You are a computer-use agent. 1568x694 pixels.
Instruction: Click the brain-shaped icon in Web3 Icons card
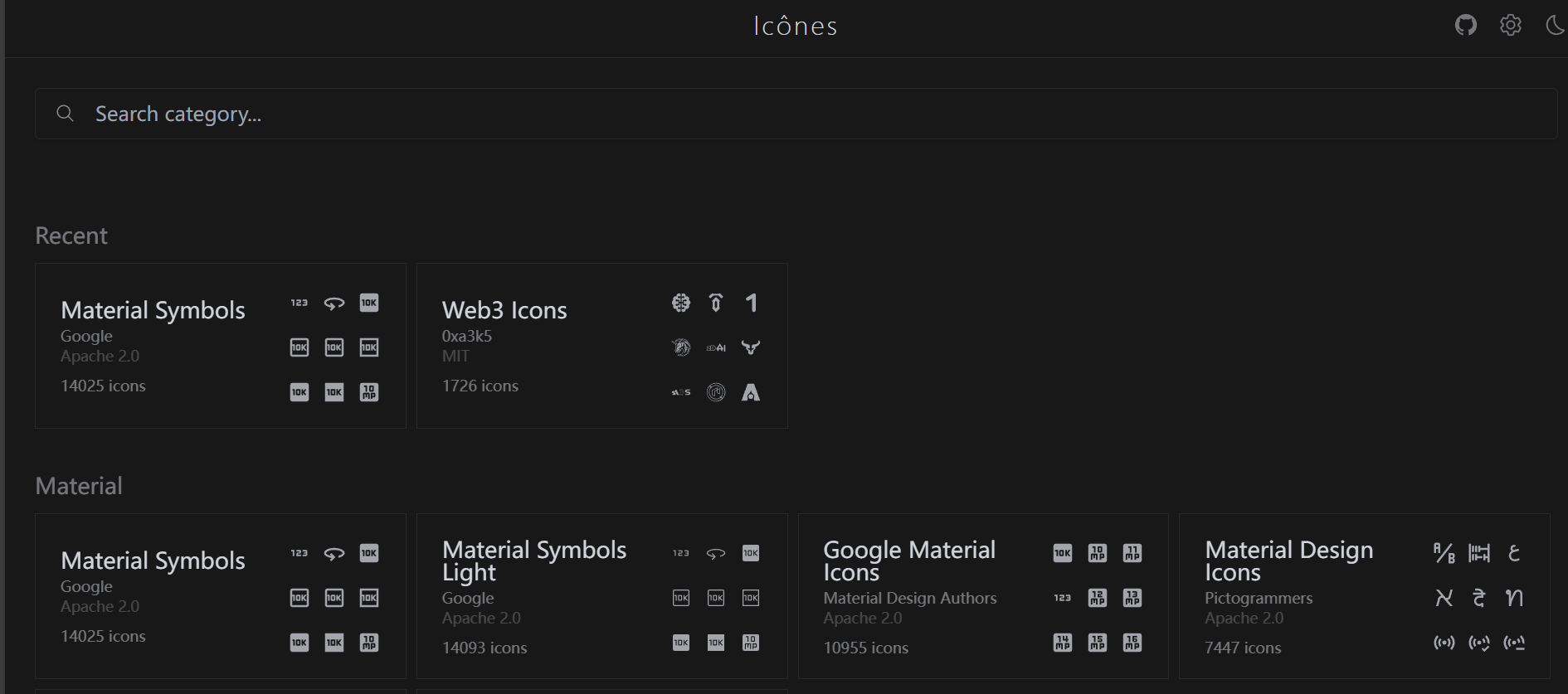click(681, 303)
